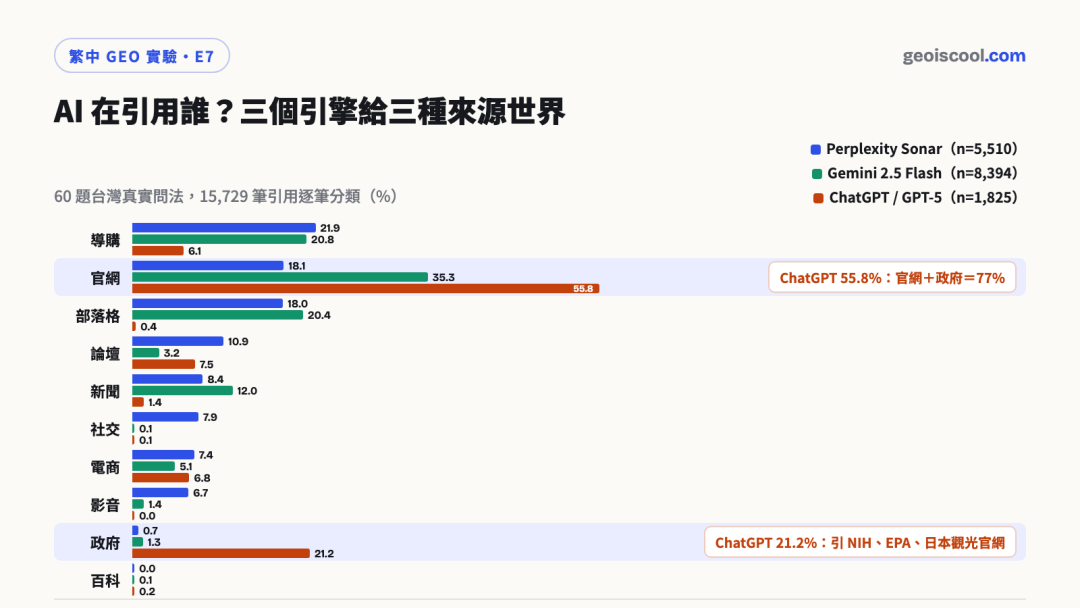Click the orange 21.2 bar in 政府 row
Screen dimensions: 1080x608
tap(221, 554)
